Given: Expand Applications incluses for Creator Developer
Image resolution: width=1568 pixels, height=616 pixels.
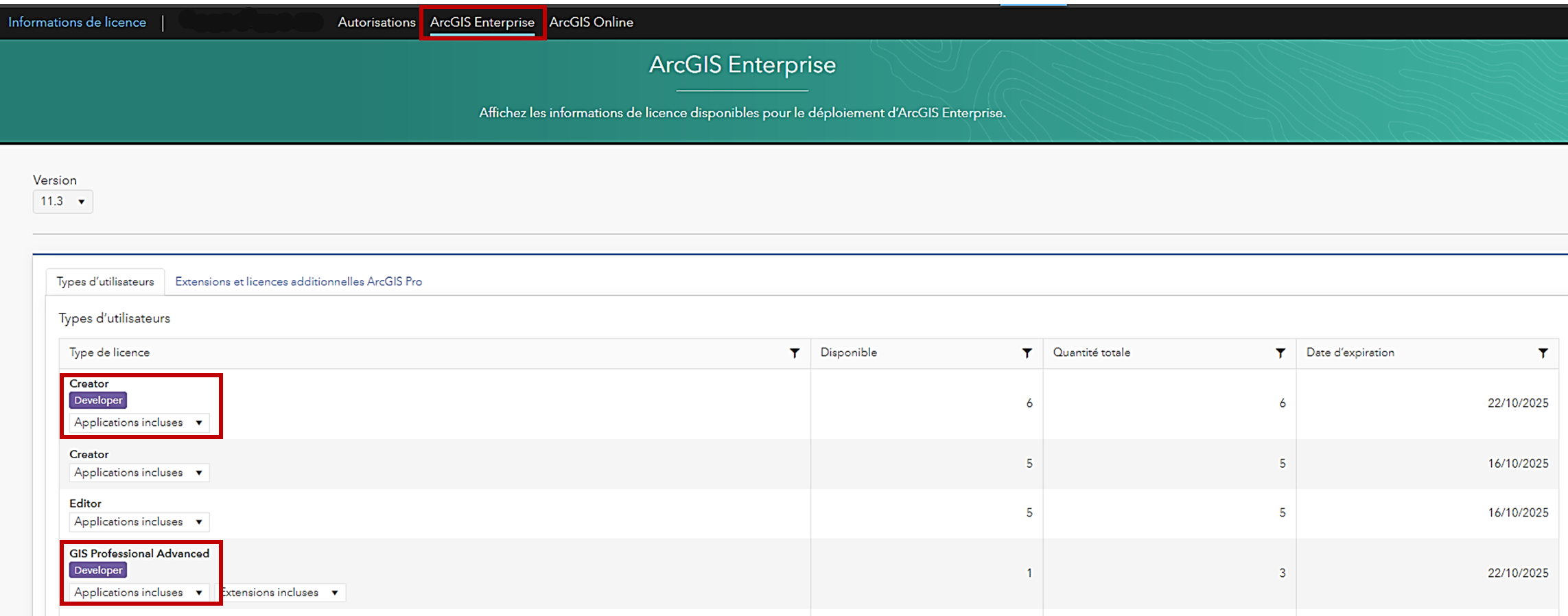Looking at the screenshot, I should 139,423.
